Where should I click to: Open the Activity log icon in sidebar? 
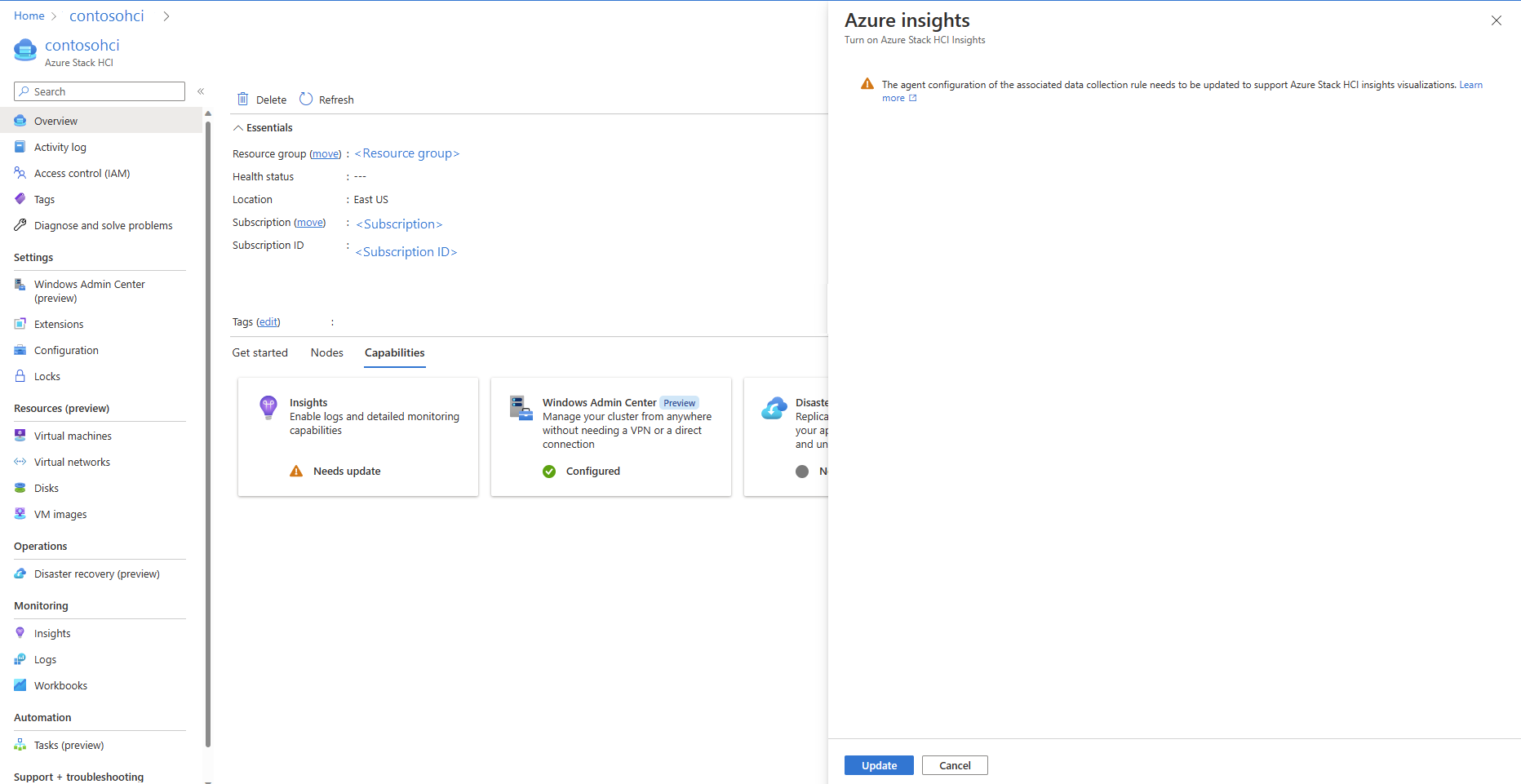click(x=20, y=147)
